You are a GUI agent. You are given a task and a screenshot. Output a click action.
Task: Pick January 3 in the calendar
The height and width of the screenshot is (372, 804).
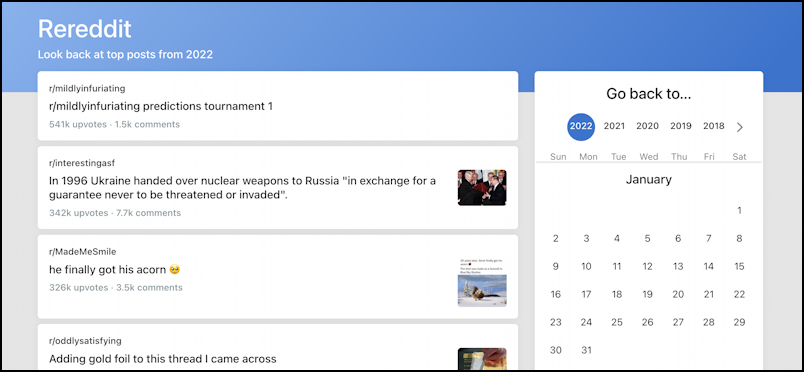pyautogui.click(x=586, y=239)
